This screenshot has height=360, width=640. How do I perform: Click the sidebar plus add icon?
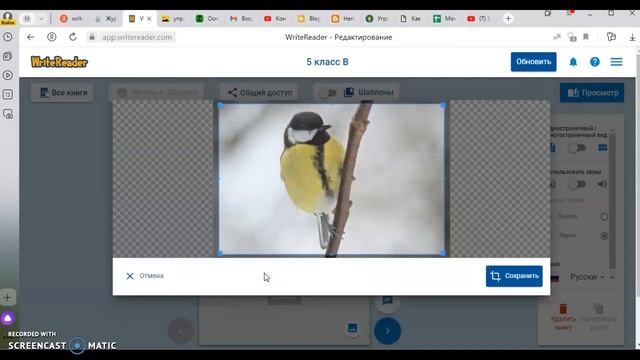click(x=8, y=298)
